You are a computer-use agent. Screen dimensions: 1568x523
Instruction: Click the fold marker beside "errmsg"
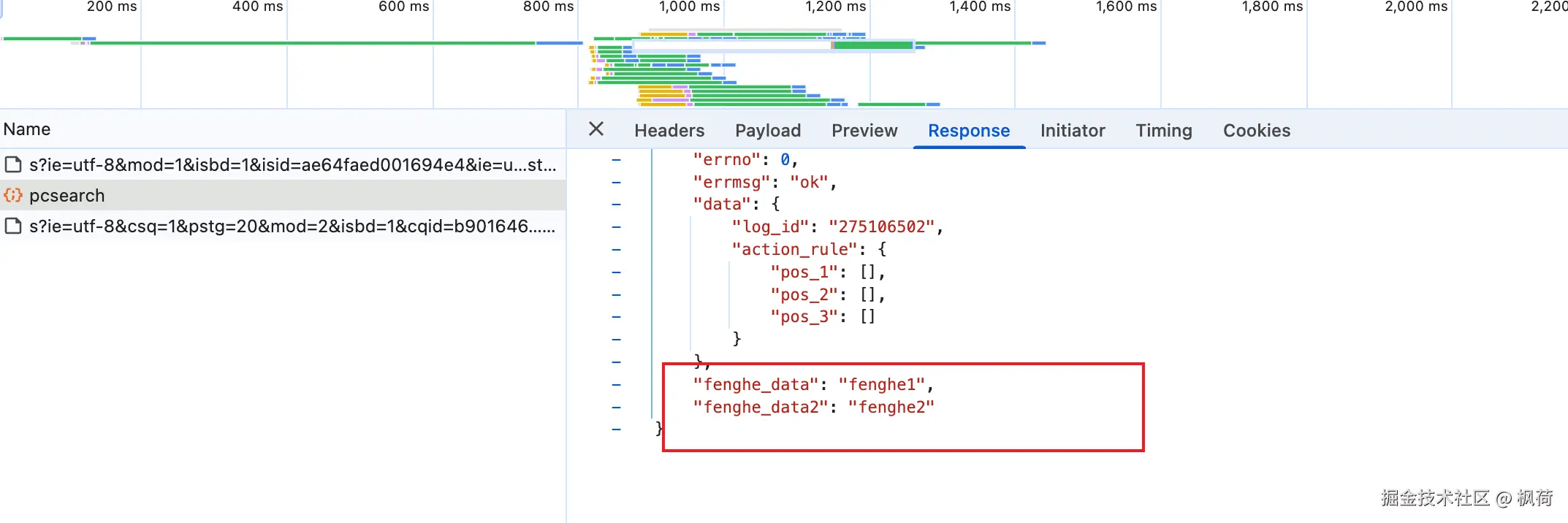[x=617, y=182]
